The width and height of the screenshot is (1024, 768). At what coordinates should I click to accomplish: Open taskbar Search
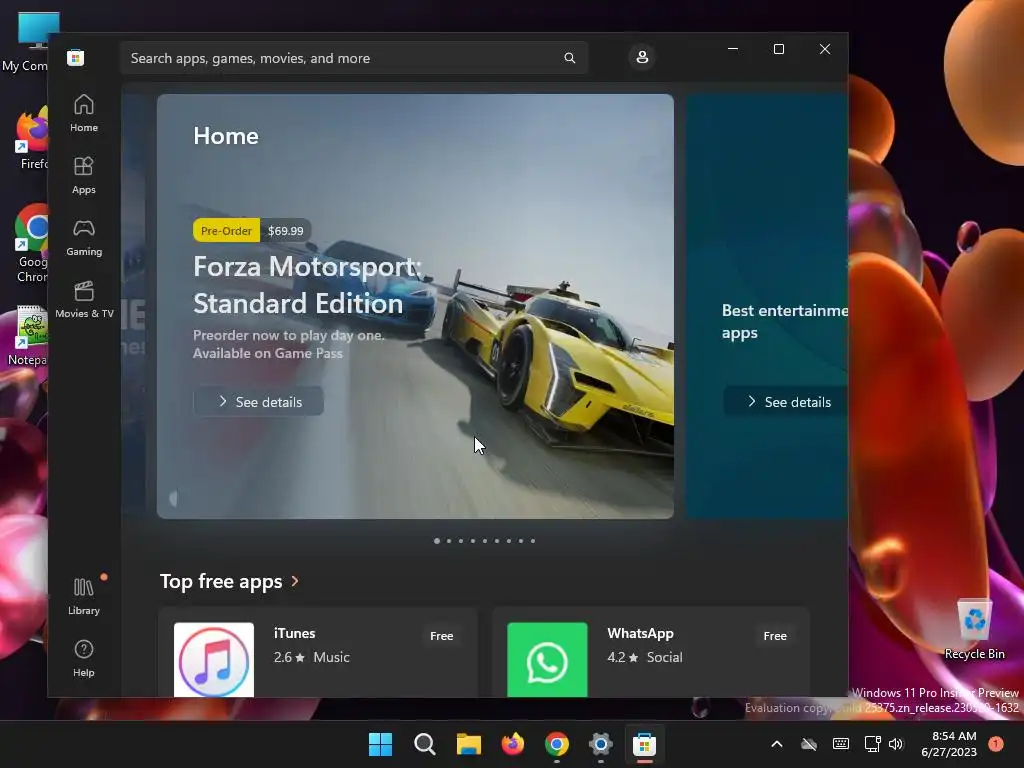(424, 744)
